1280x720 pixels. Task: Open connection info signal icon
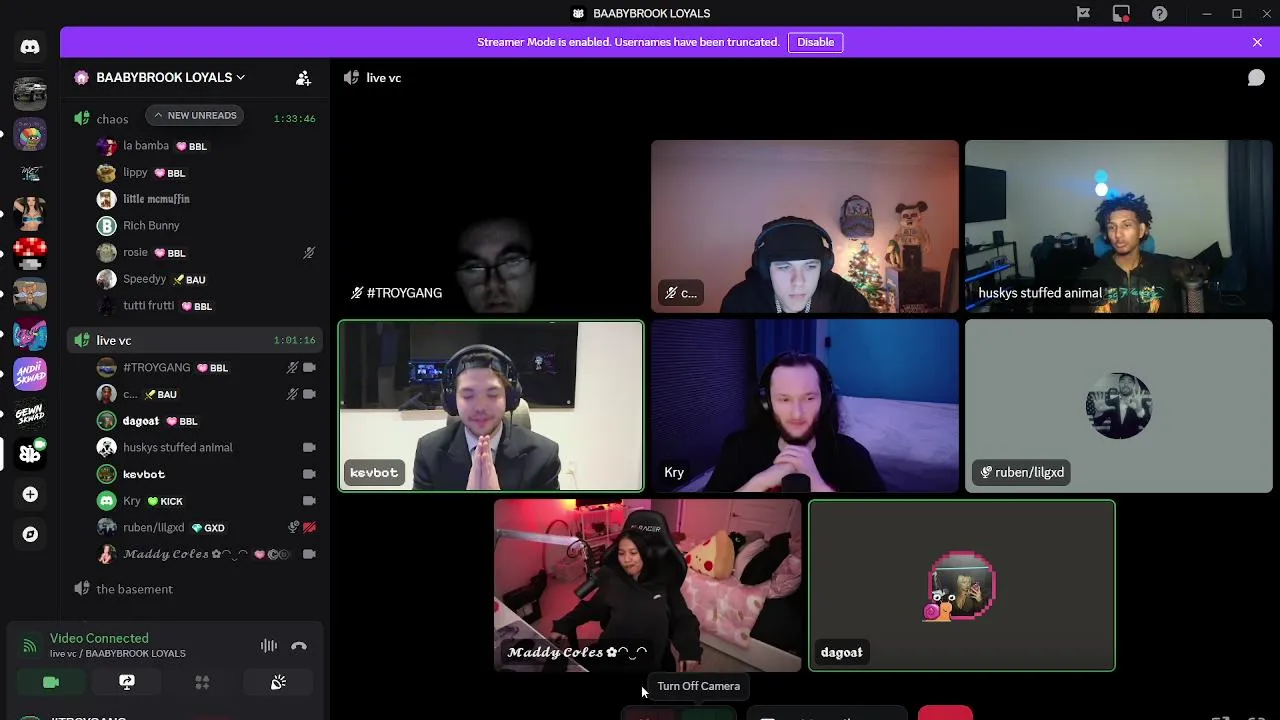click(x=29, y=646)
